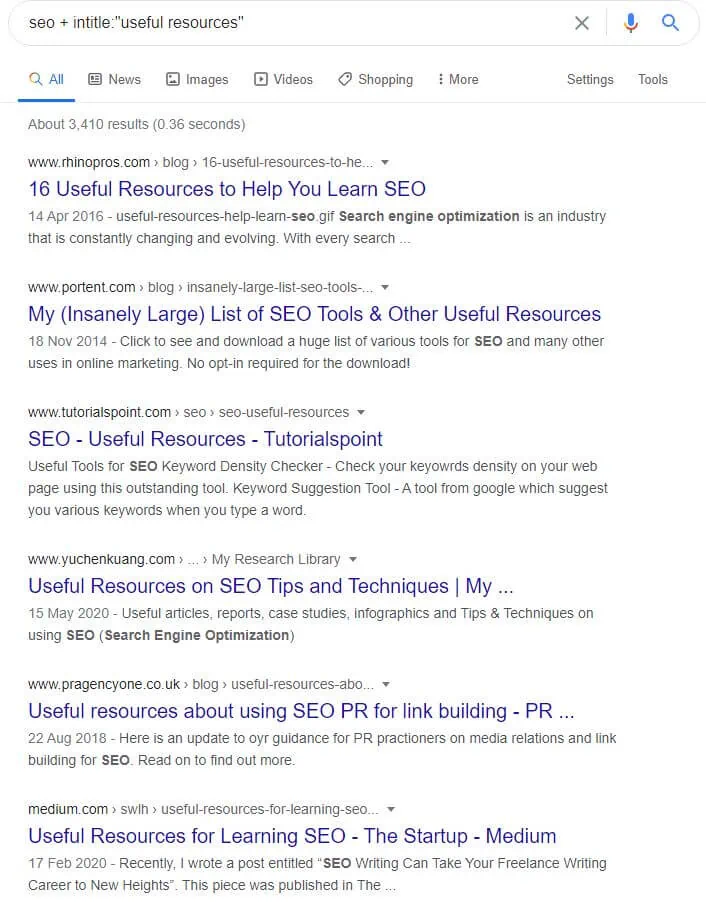Expand the dropdown arrow beside rhinopros.com URL
The width and height of the screenshot is (706, 911).
coord(385,163)
